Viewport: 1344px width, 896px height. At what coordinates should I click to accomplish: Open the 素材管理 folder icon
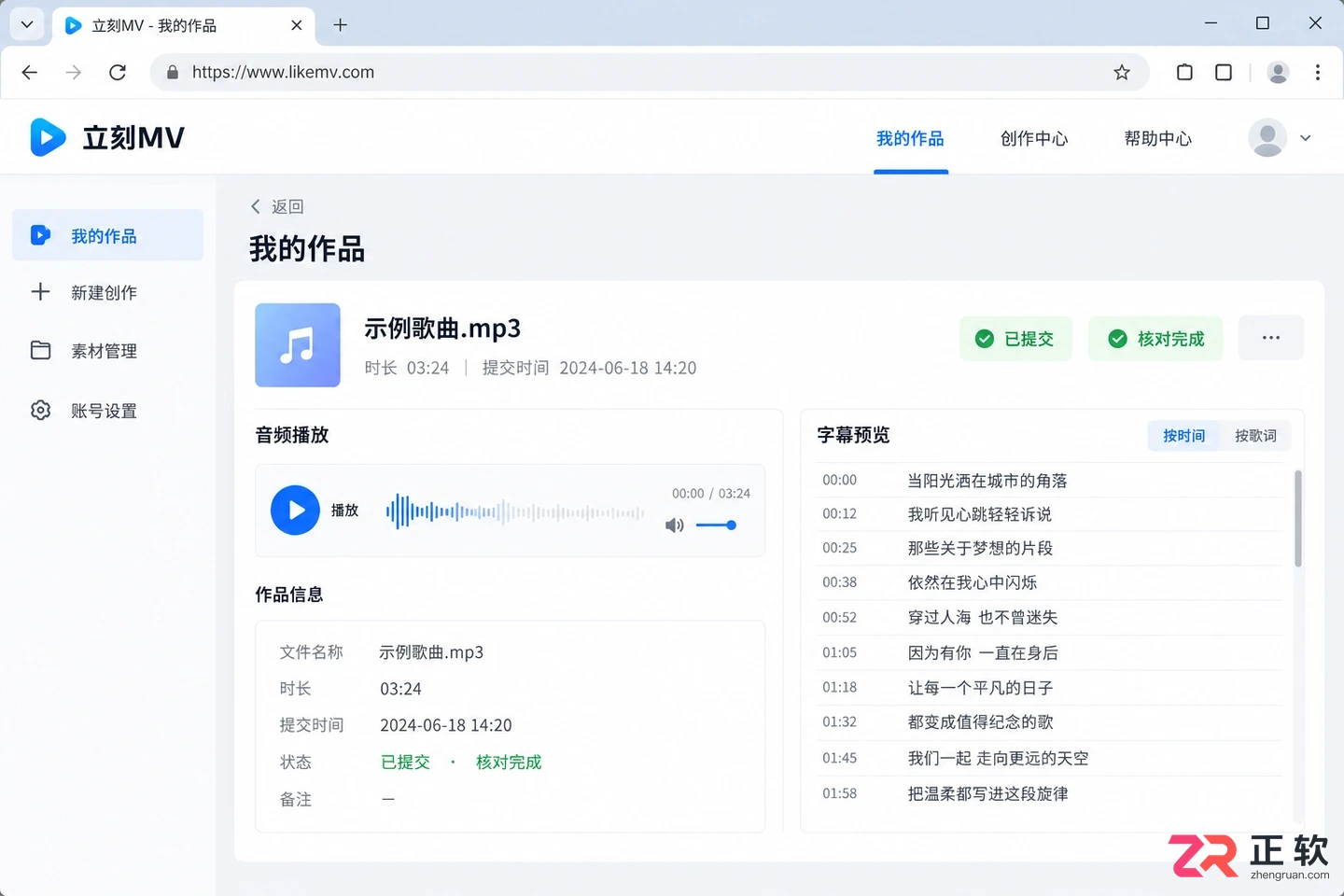point(40,351)
